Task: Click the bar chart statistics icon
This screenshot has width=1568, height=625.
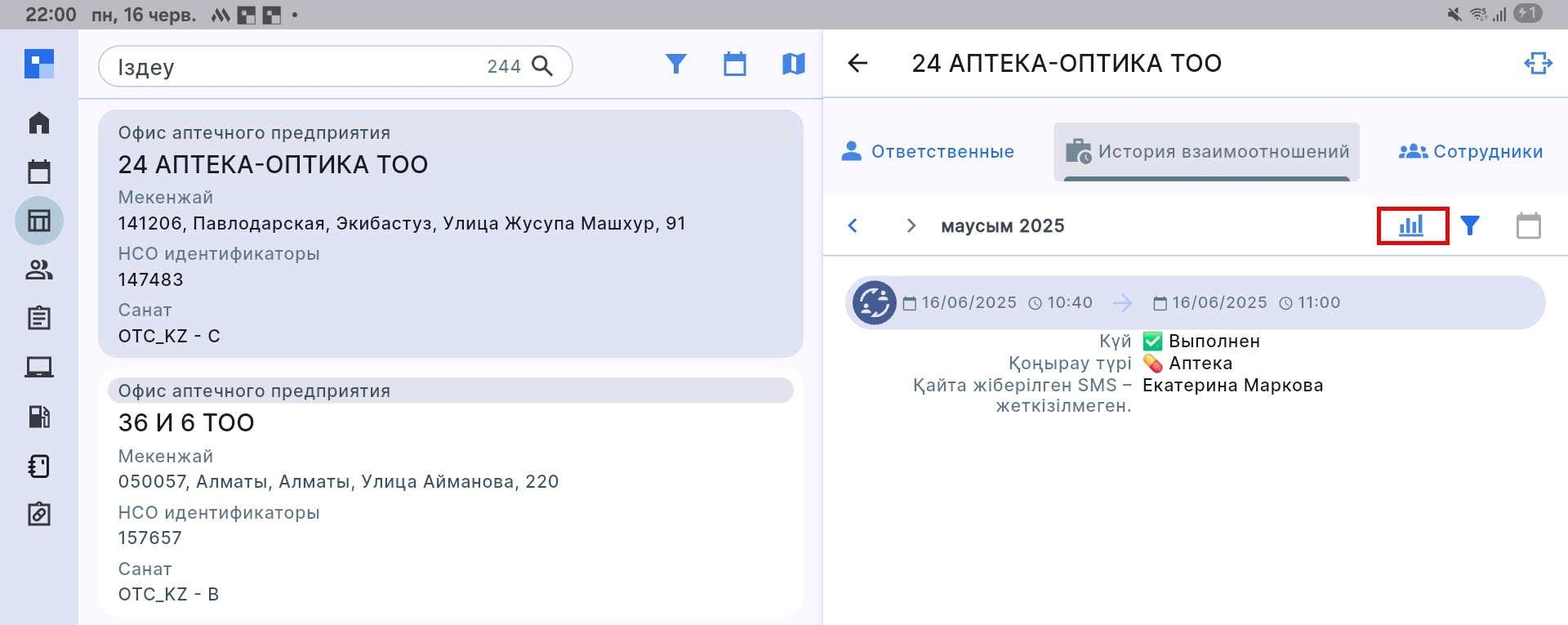Action: pos(1412,226)
